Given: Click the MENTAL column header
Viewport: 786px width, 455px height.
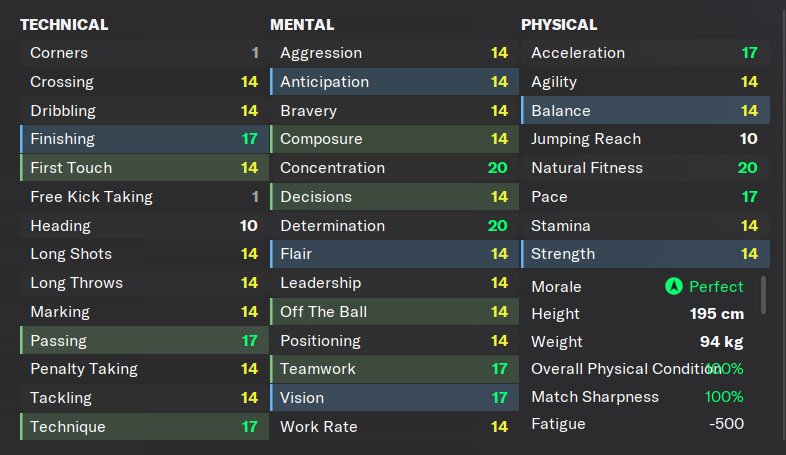Looking at the screenshot, I should [x=302, y=25].
